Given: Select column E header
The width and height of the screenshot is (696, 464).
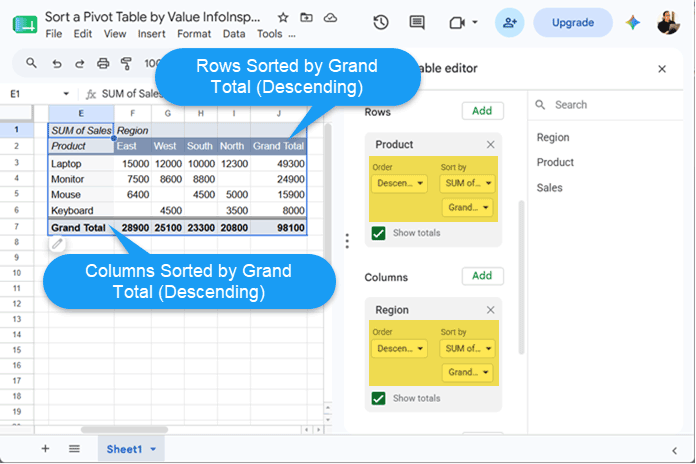Looking at the screenshot, I should pyautogui.click(x=81, y=113).
